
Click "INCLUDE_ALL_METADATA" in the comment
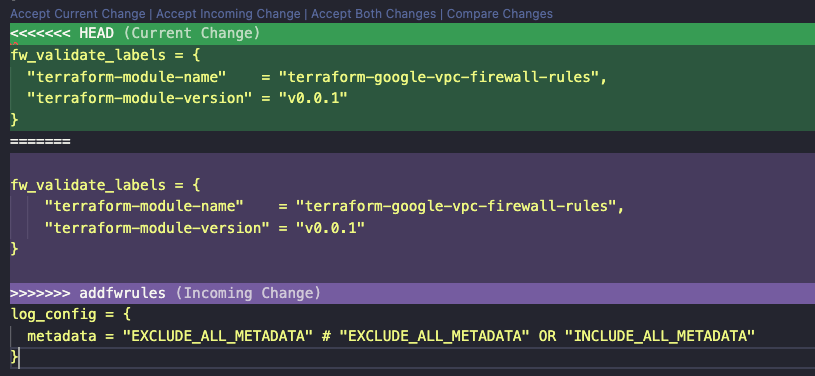(x=664, y=336)
